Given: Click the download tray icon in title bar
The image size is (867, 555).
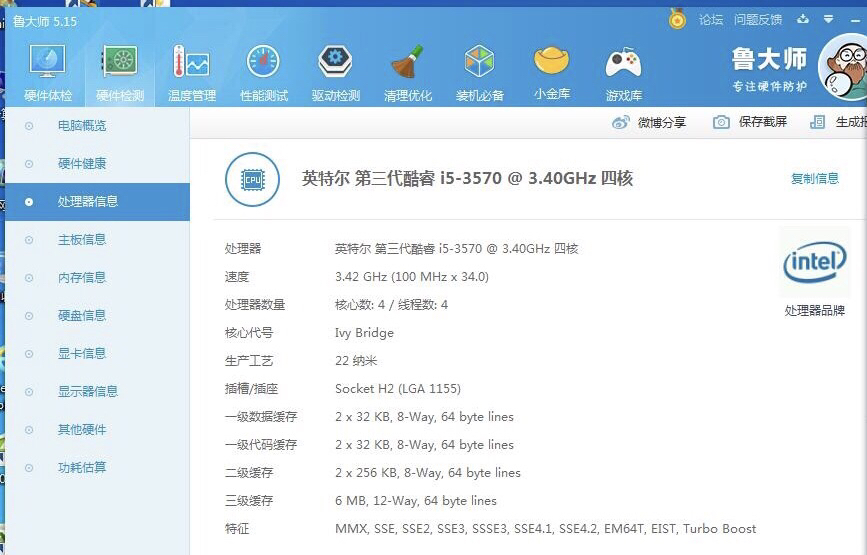Looking at the screenshot, I should tap(803, 19).
